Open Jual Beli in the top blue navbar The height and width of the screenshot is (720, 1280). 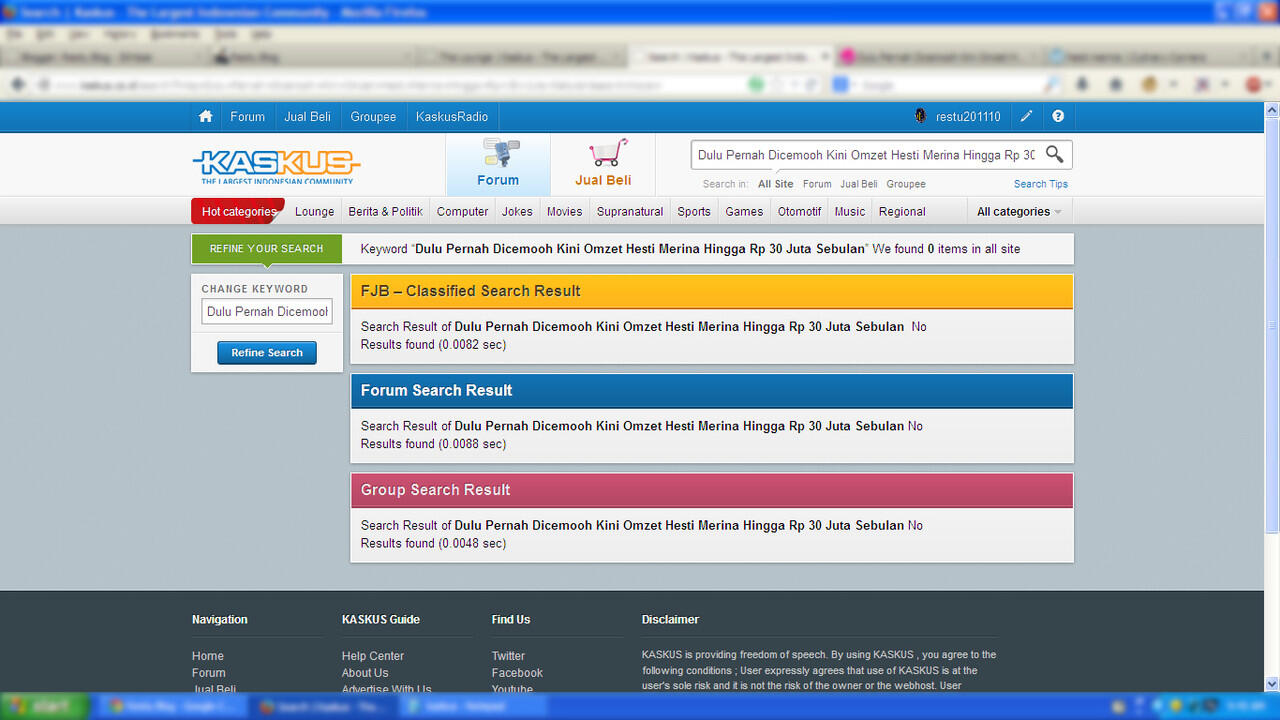coord(307,117)
